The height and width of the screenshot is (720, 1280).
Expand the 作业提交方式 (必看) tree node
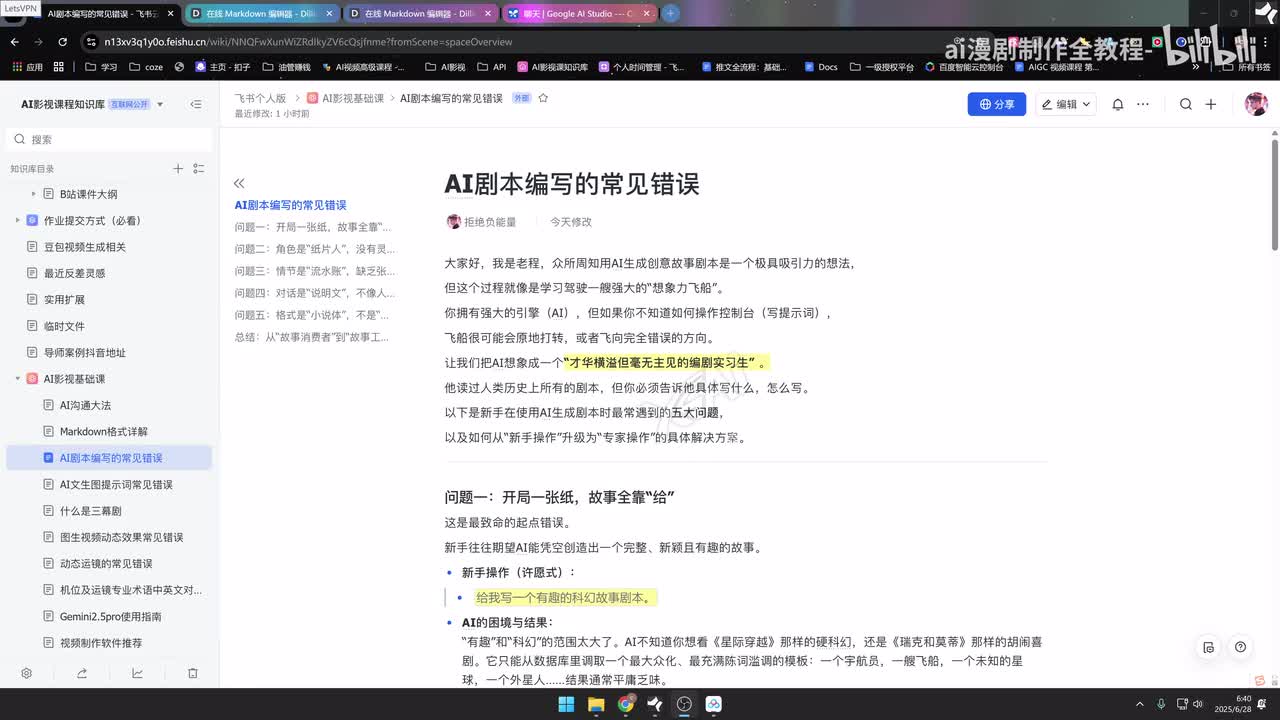pyautogui.click(x=17, y=220)
